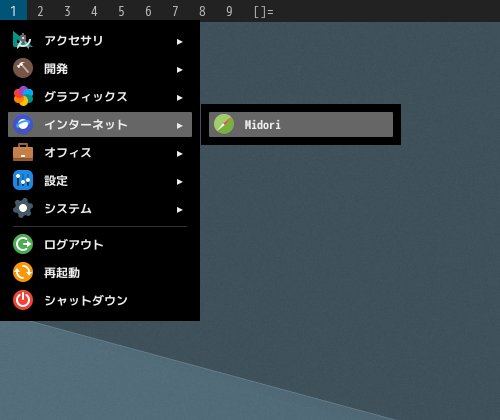Click the hammer icon for 開発
Screen dimensions: 500x420
23,68
